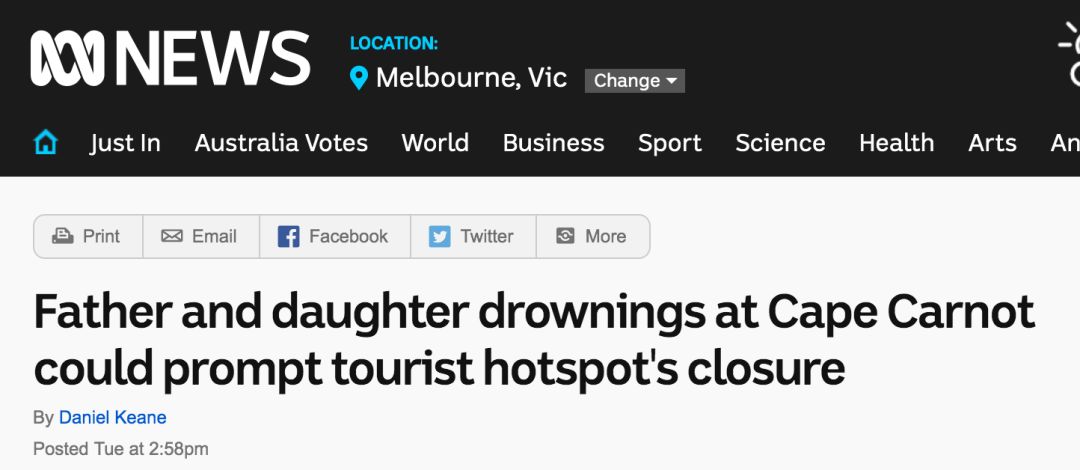Select the Arts menu item
The width and height of the screenshot is (1080, 470).
tap(993, 143)
